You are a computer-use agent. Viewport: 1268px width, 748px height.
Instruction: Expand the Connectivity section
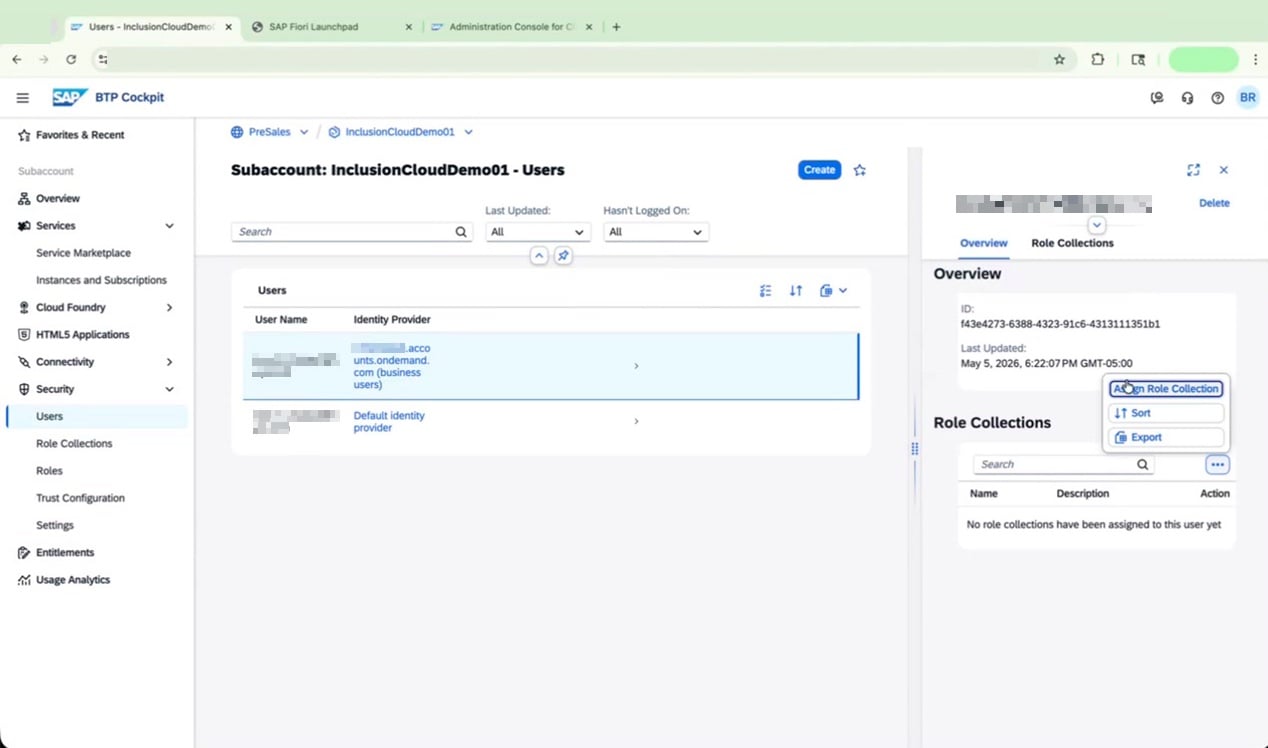[169, 362]
